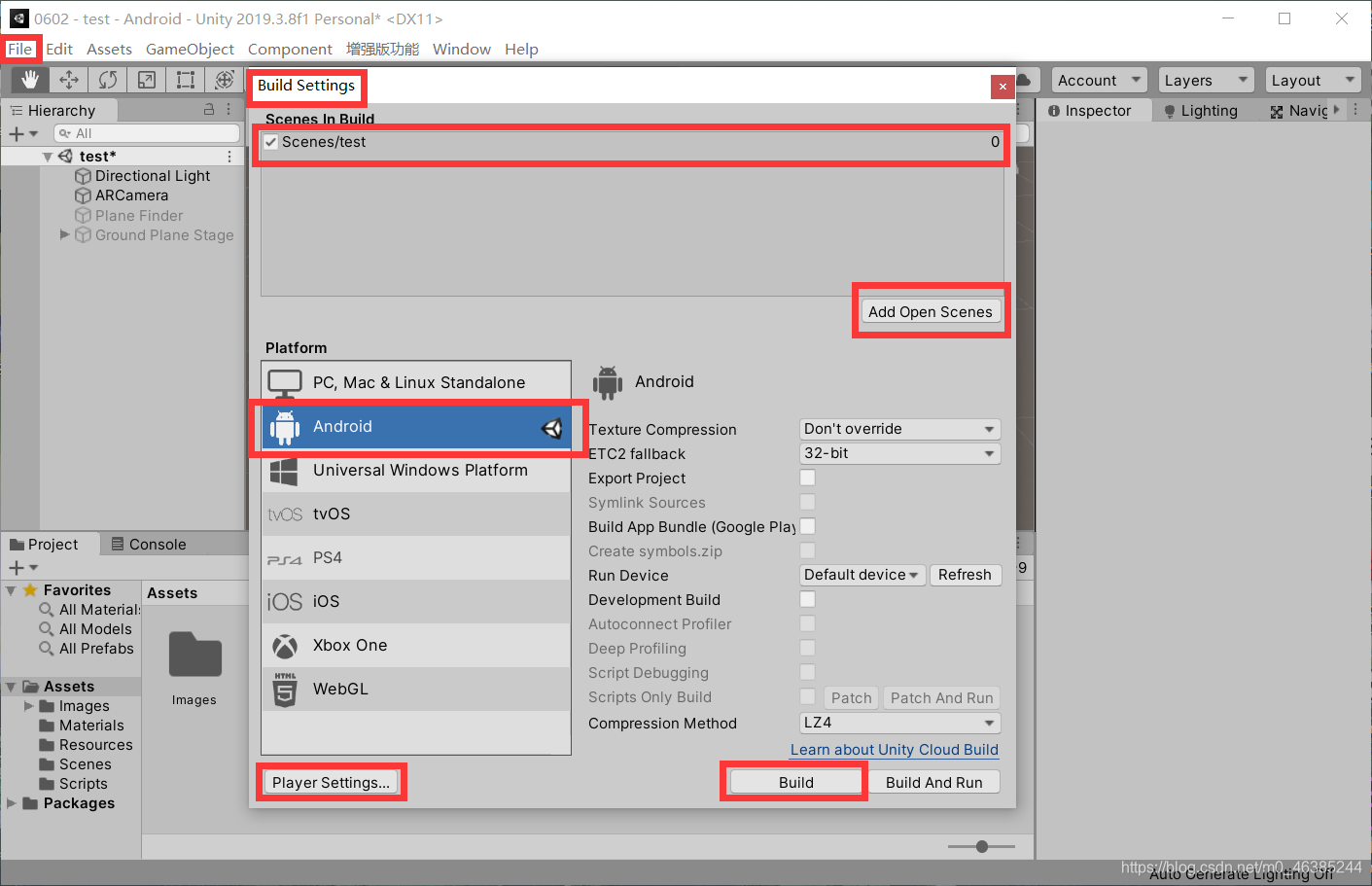Select PC, Mac & Linux Standalone platform
1372x886 pixels.
[416, 383]
